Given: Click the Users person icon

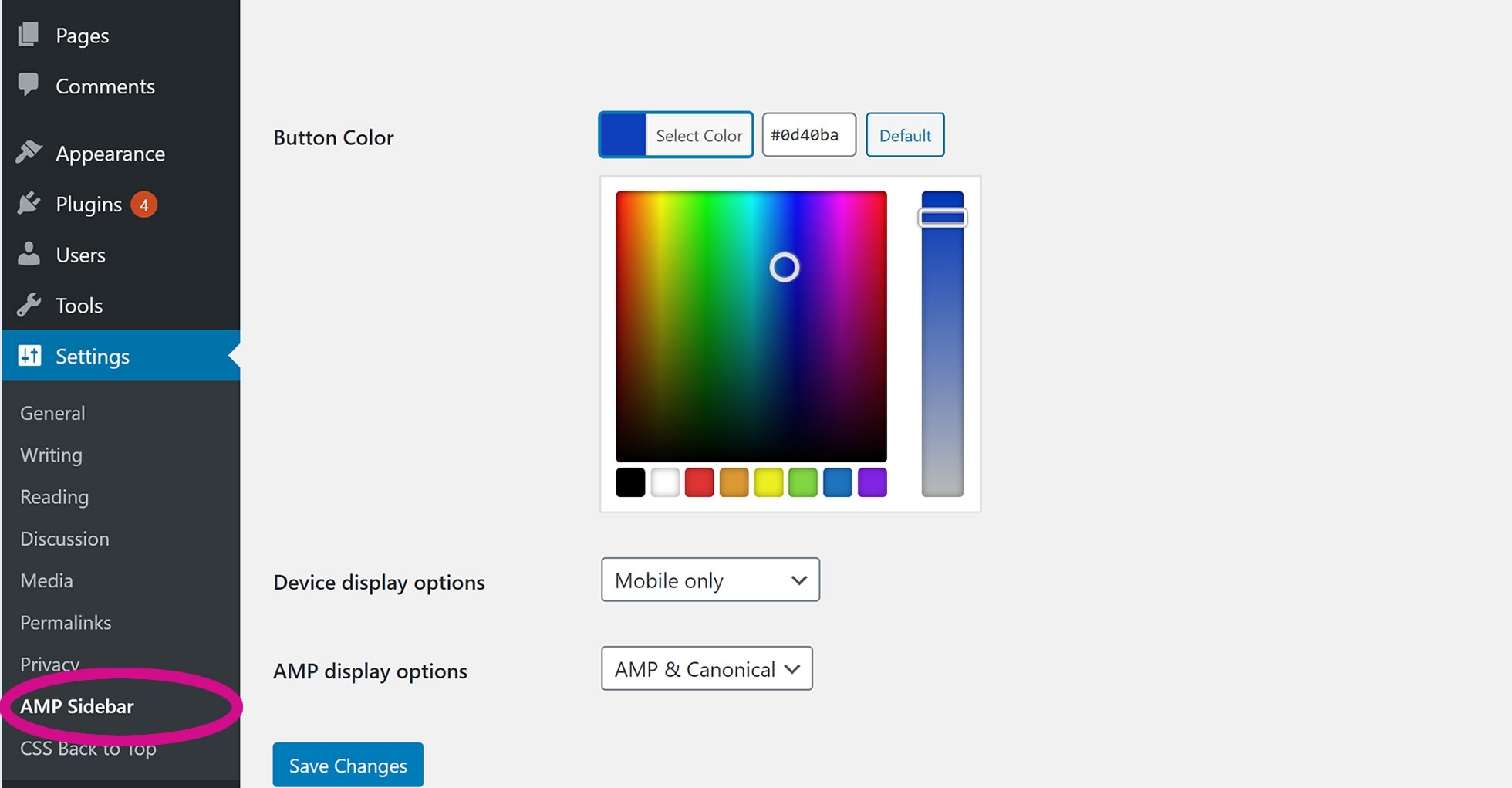Looking at the screenshot, I should 29,254.
